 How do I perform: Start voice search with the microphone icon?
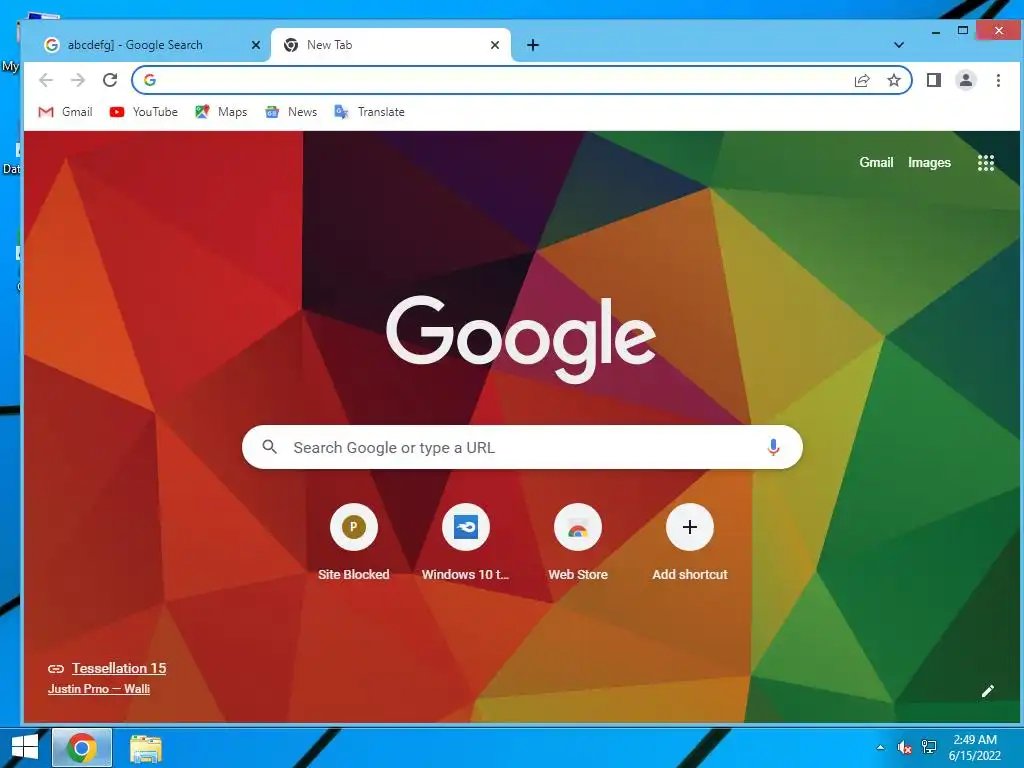click(773, 447)
